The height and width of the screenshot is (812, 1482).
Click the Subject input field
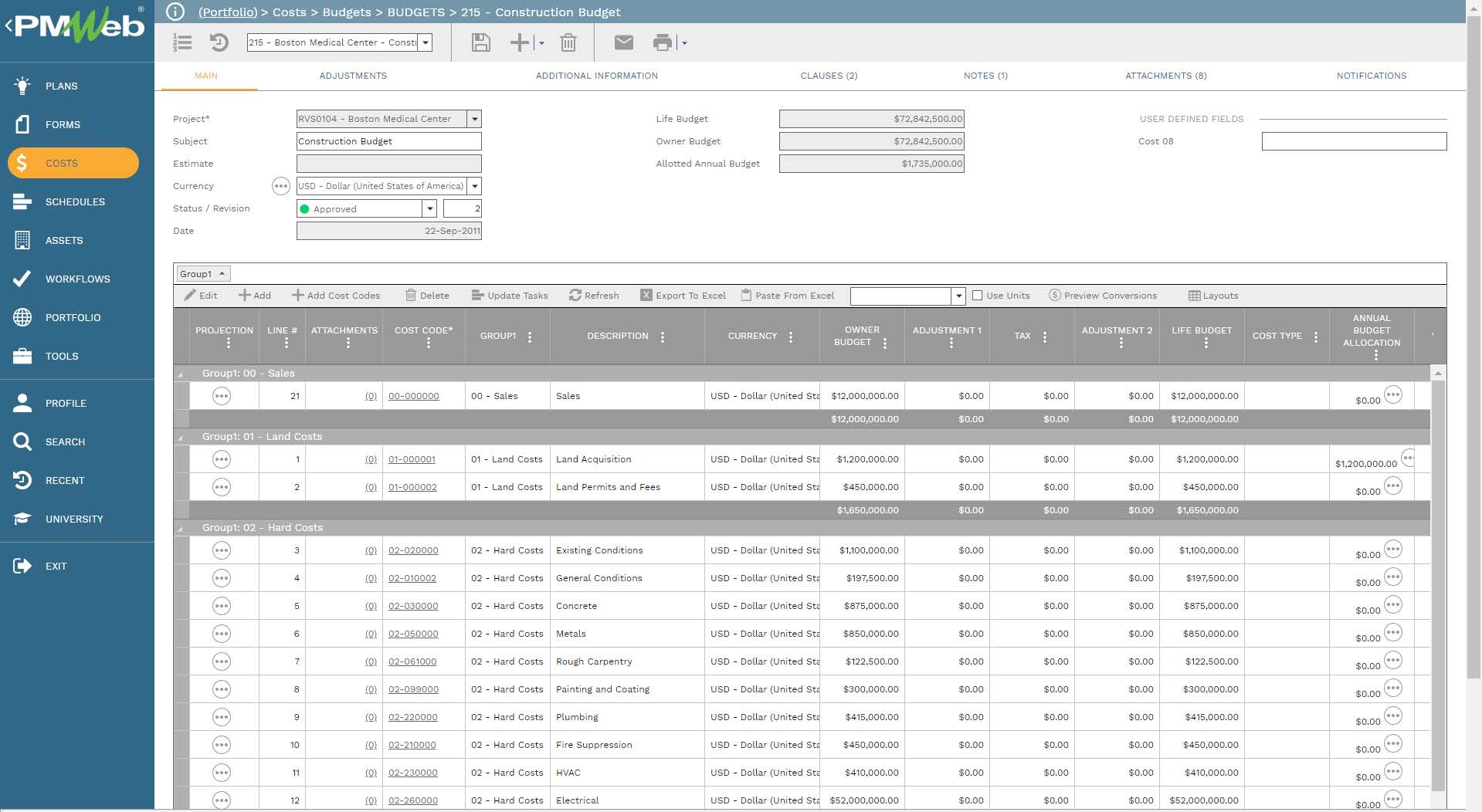[x=389, y=141]
